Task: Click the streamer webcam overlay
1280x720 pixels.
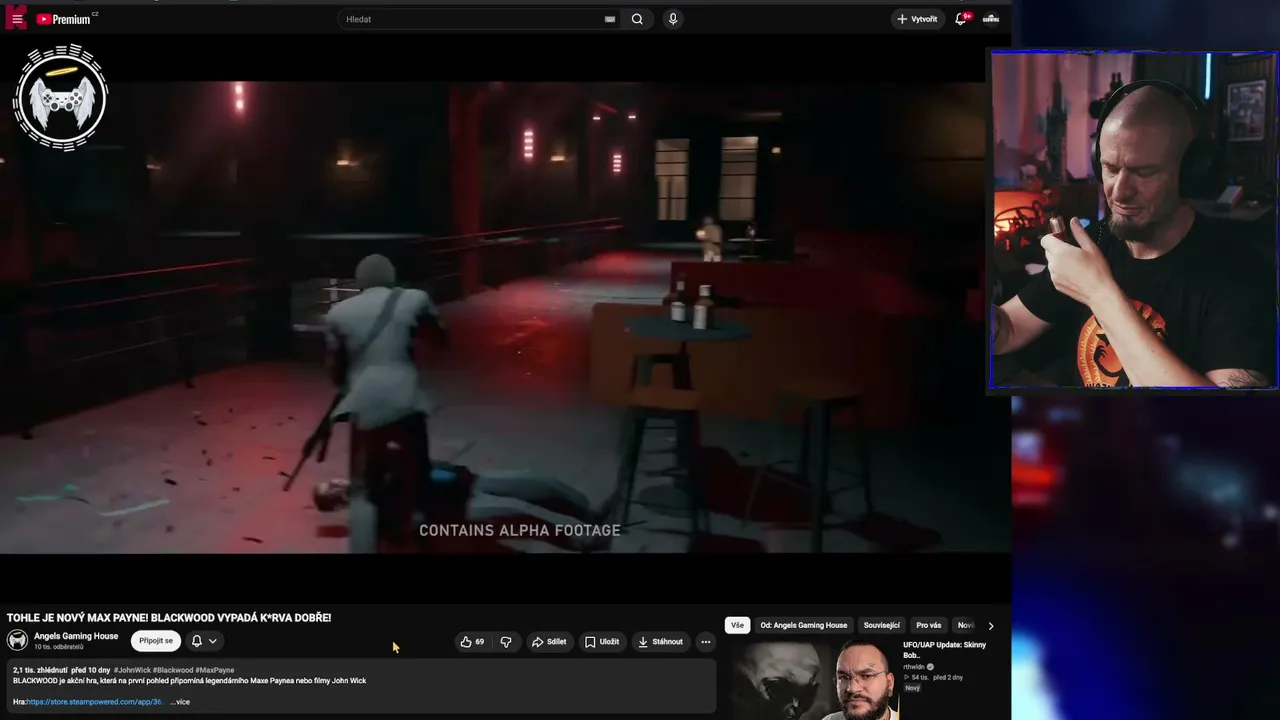Action: pyautogui.click(x=1134, y=220)
